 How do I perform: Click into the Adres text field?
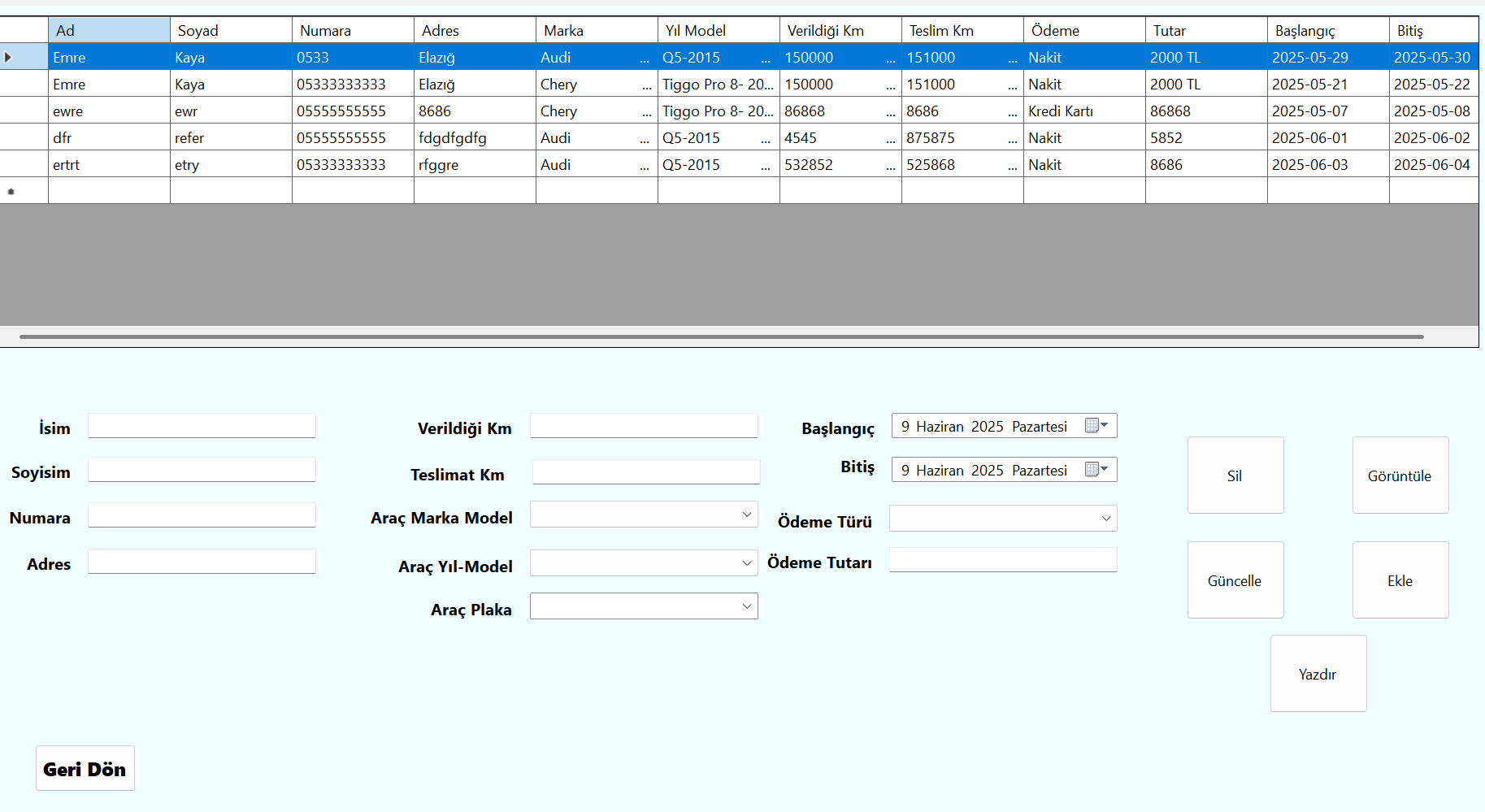point(202,562)
